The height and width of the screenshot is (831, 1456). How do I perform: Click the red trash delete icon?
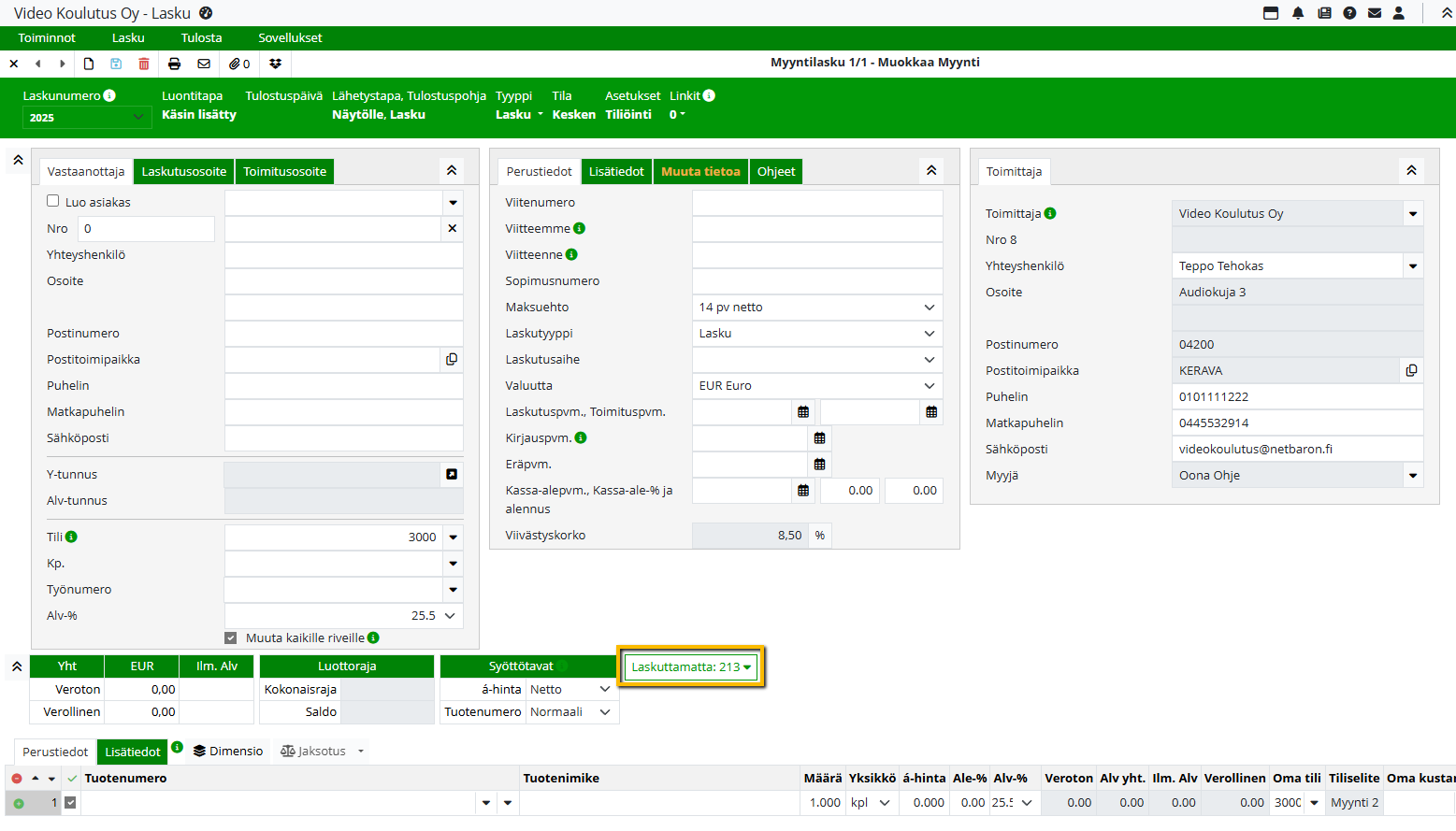144,64
